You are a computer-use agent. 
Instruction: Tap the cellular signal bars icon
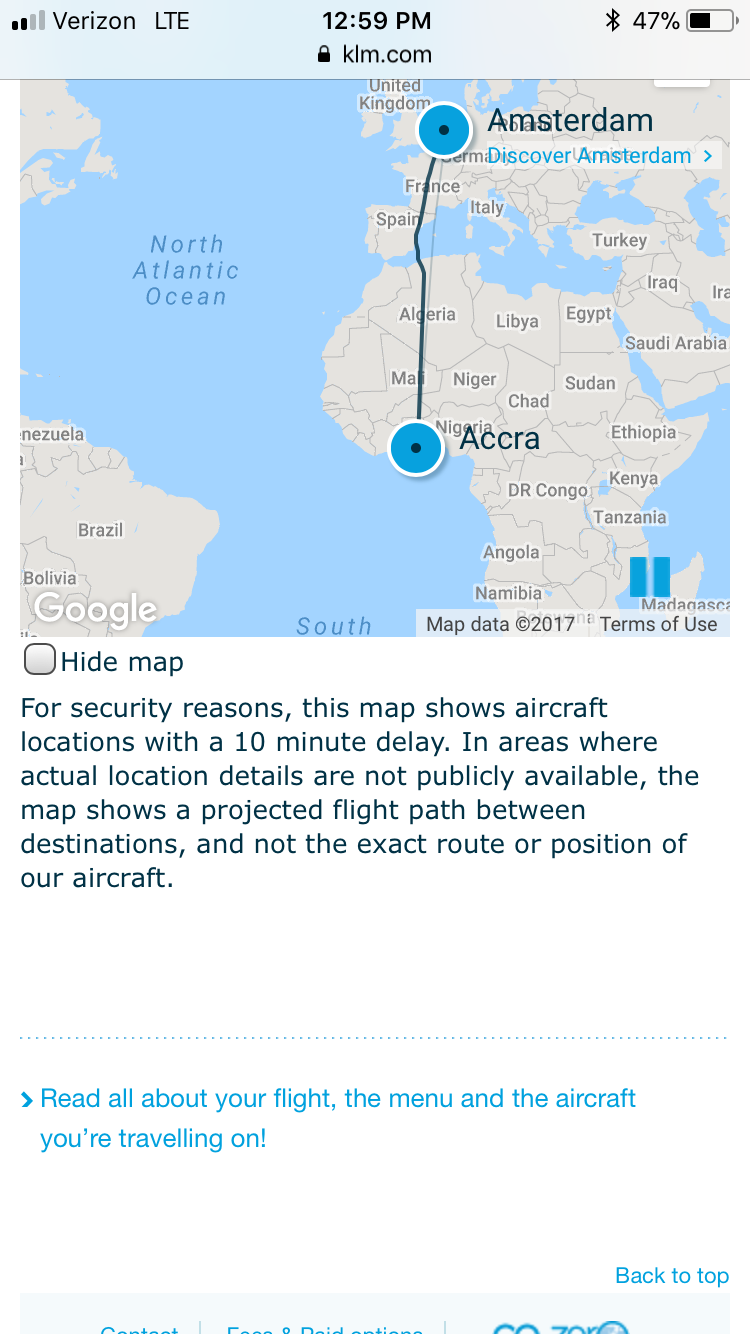tap(28, 22)
